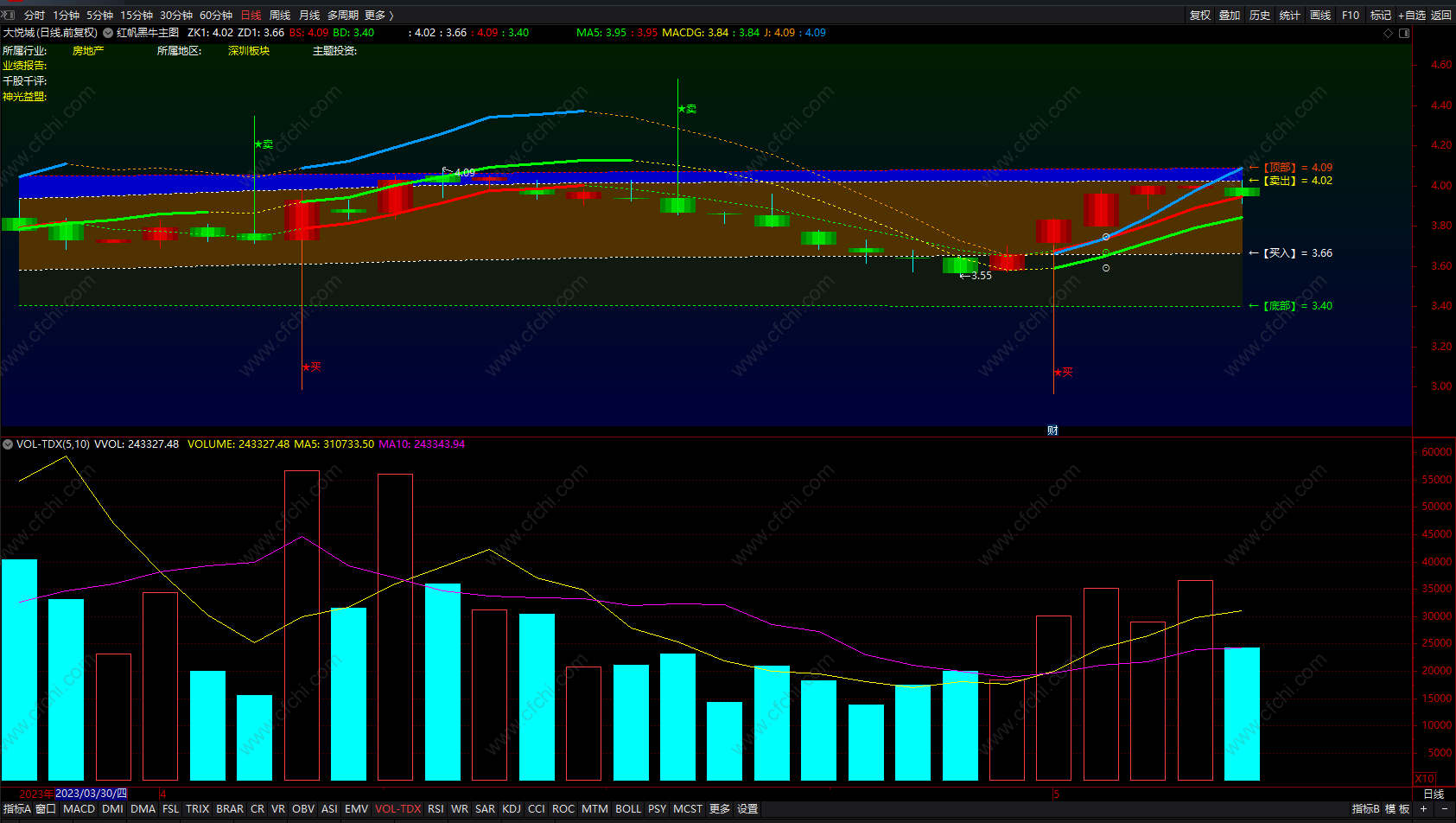Select the ASI indicator tab

coord(329,809)
